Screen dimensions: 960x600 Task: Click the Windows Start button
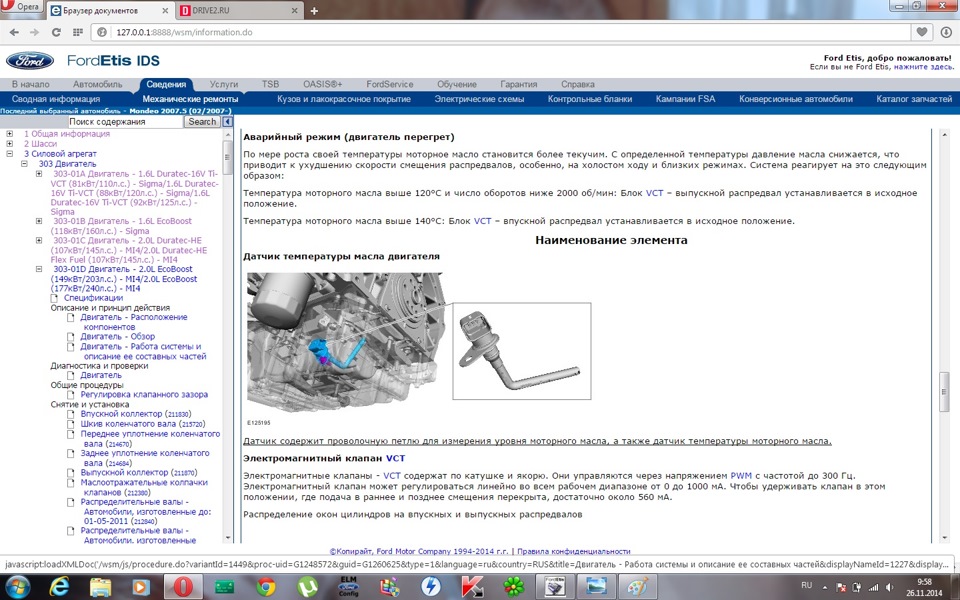(x=20, y=586)
